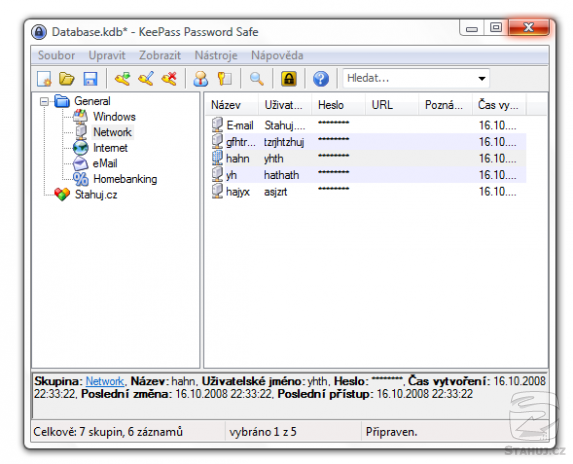
Task: Click username "asjzrt"
Action: pos(276,192)
